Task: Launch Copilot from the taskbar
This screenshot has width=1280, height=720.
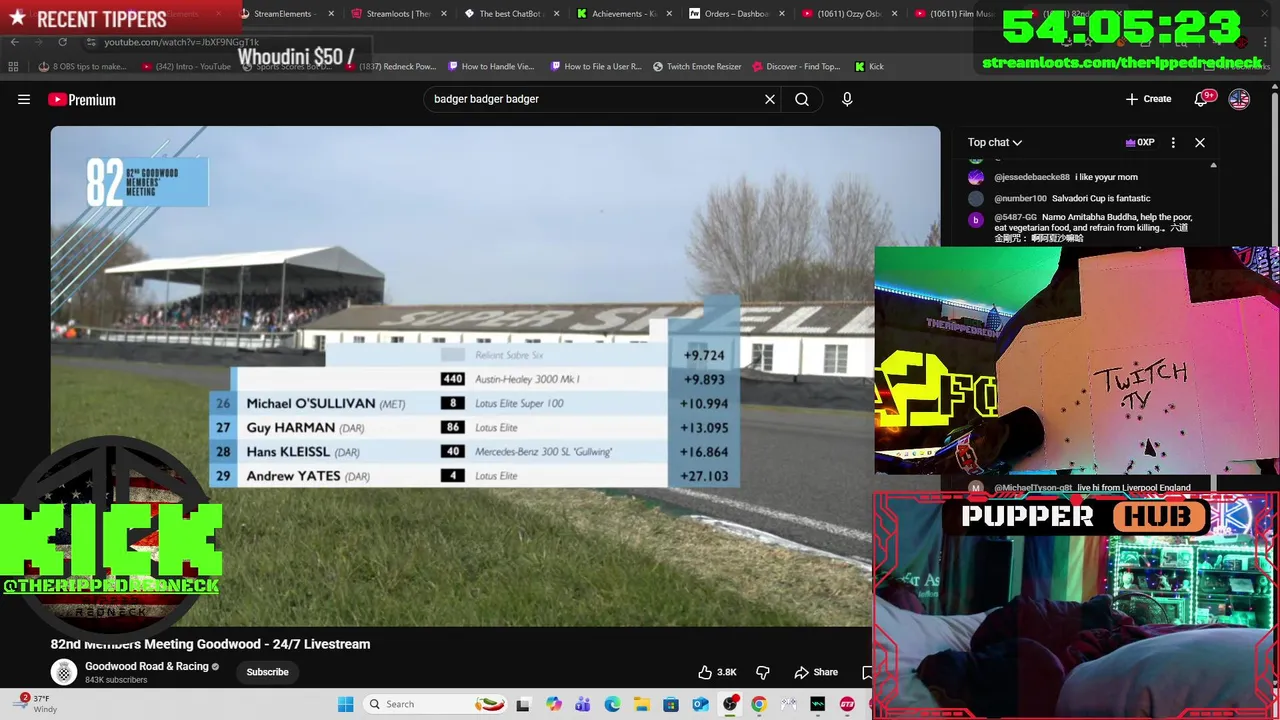Action: pos(554,704)
